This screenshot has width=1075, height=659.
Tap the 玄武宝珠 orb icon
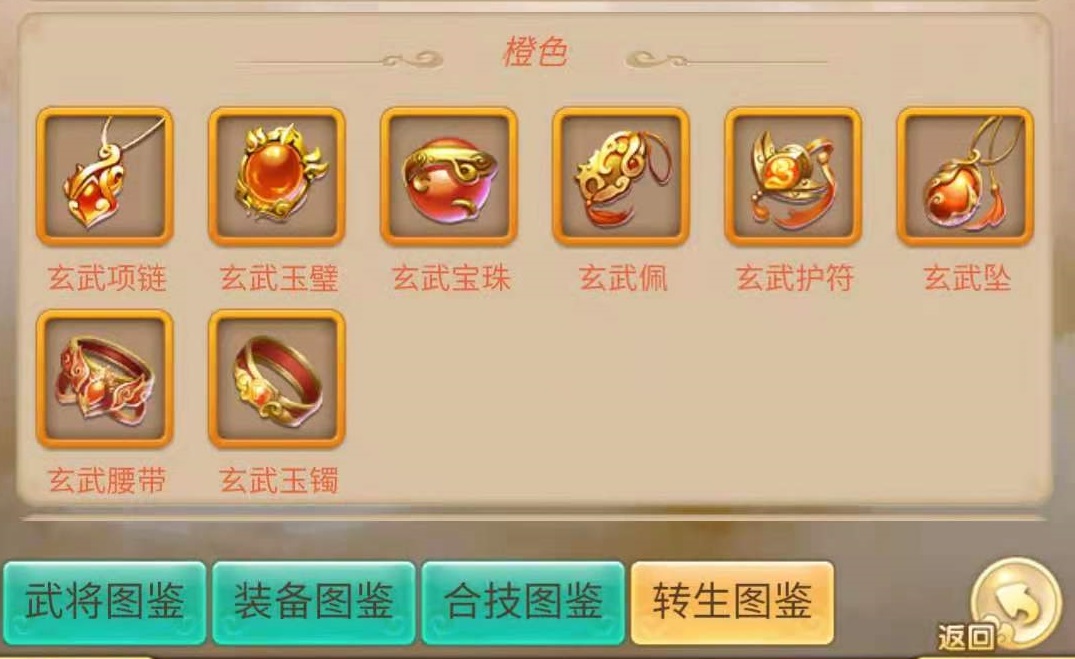[449, 176]
